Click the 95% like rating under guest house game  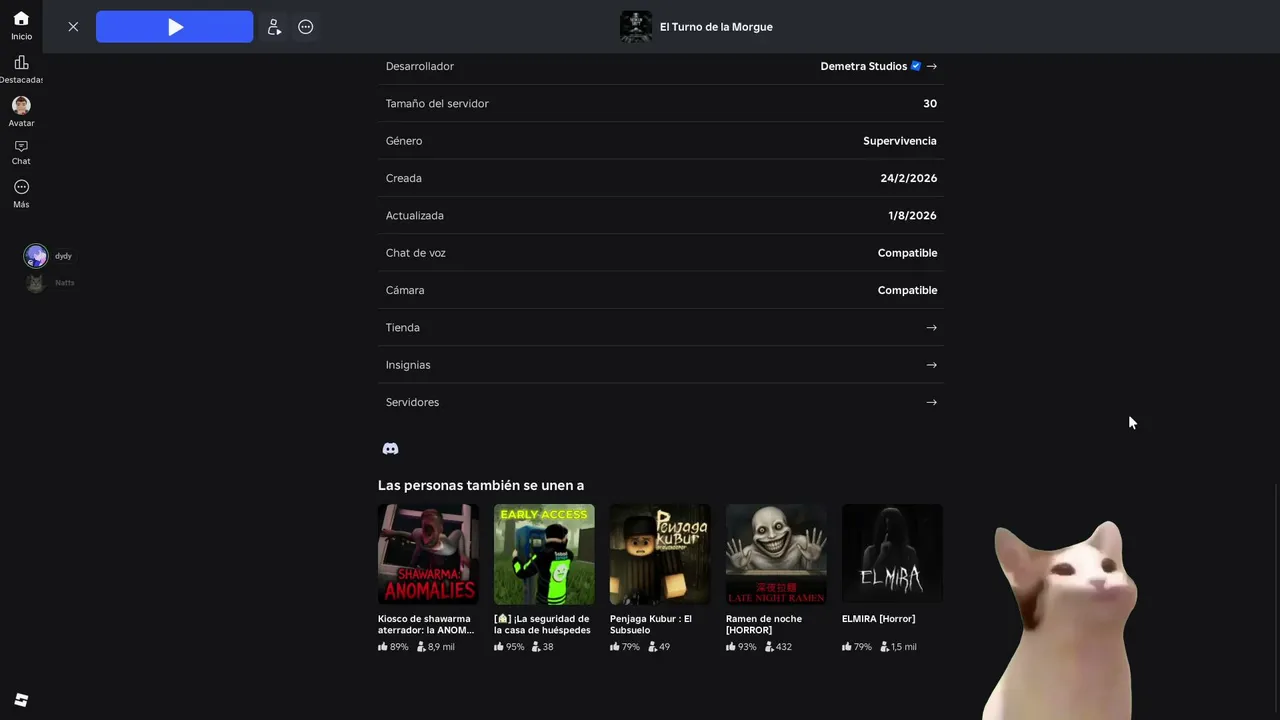tap(510, 647)
